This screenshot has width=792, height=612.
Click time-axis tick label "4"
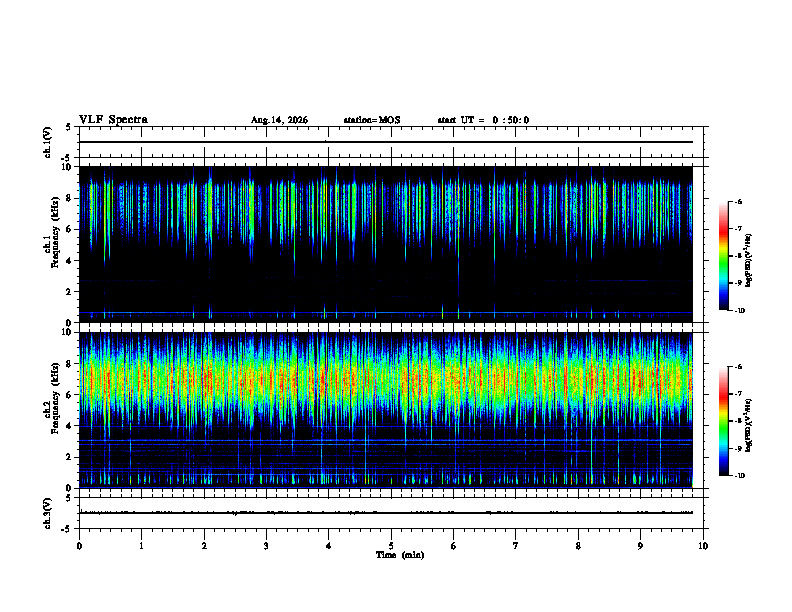pos(329,546)
